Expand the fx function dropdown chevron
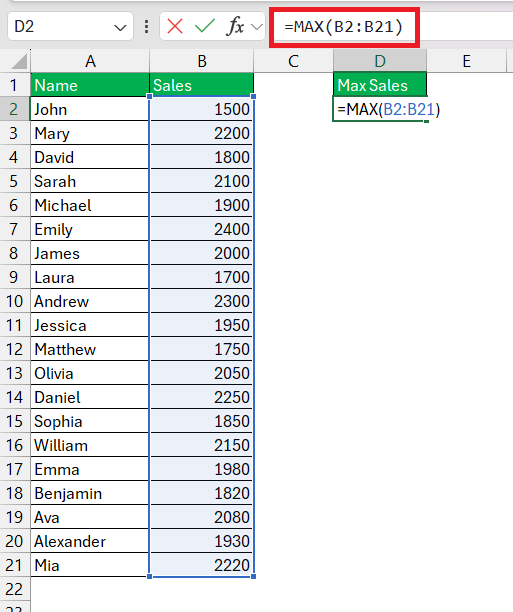This screenshot has height=612, width=513. 256,27
